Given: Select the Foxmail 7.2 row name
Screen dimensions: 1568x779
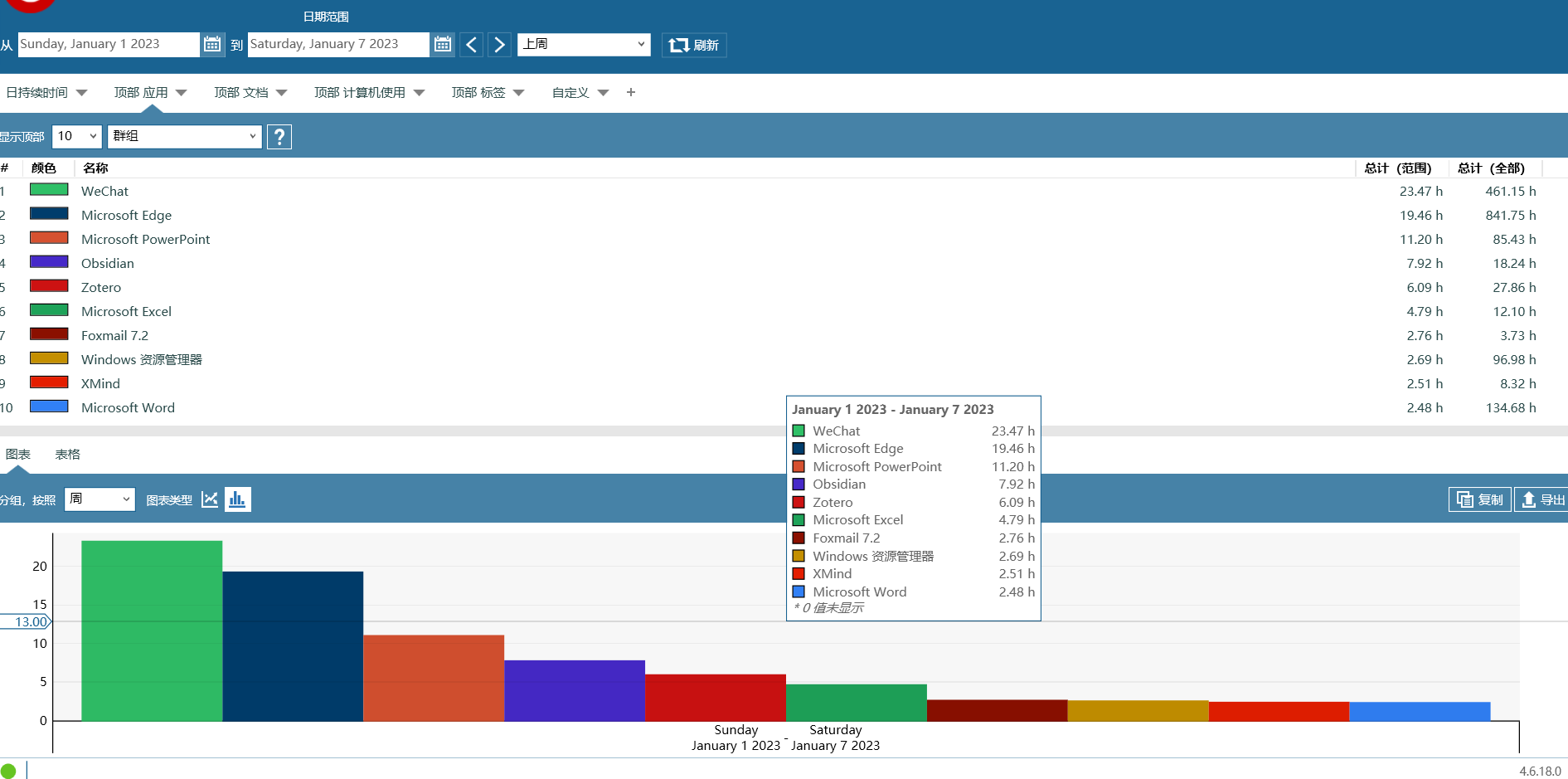Looking at the screenshot, I should click(114, 335).
